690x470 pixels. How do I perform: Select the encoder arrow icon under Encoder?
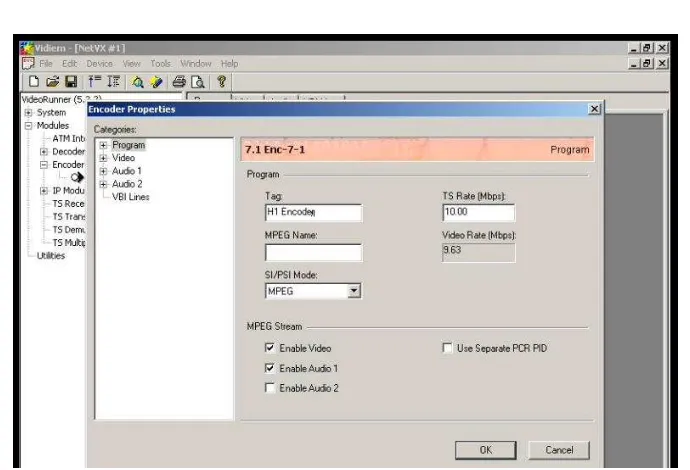coord(77,177)
